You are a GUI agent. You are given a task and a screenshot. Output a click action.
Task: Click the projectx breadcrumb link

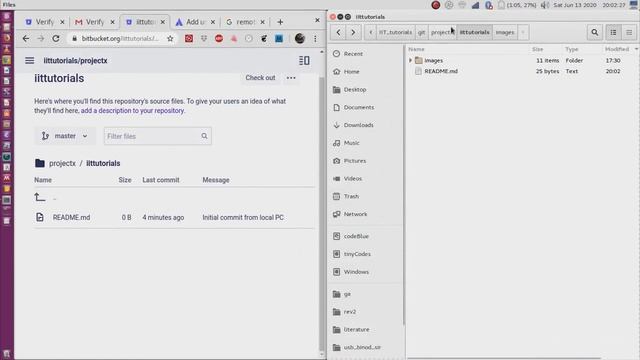pyautogui.click(x=62, y=163)
